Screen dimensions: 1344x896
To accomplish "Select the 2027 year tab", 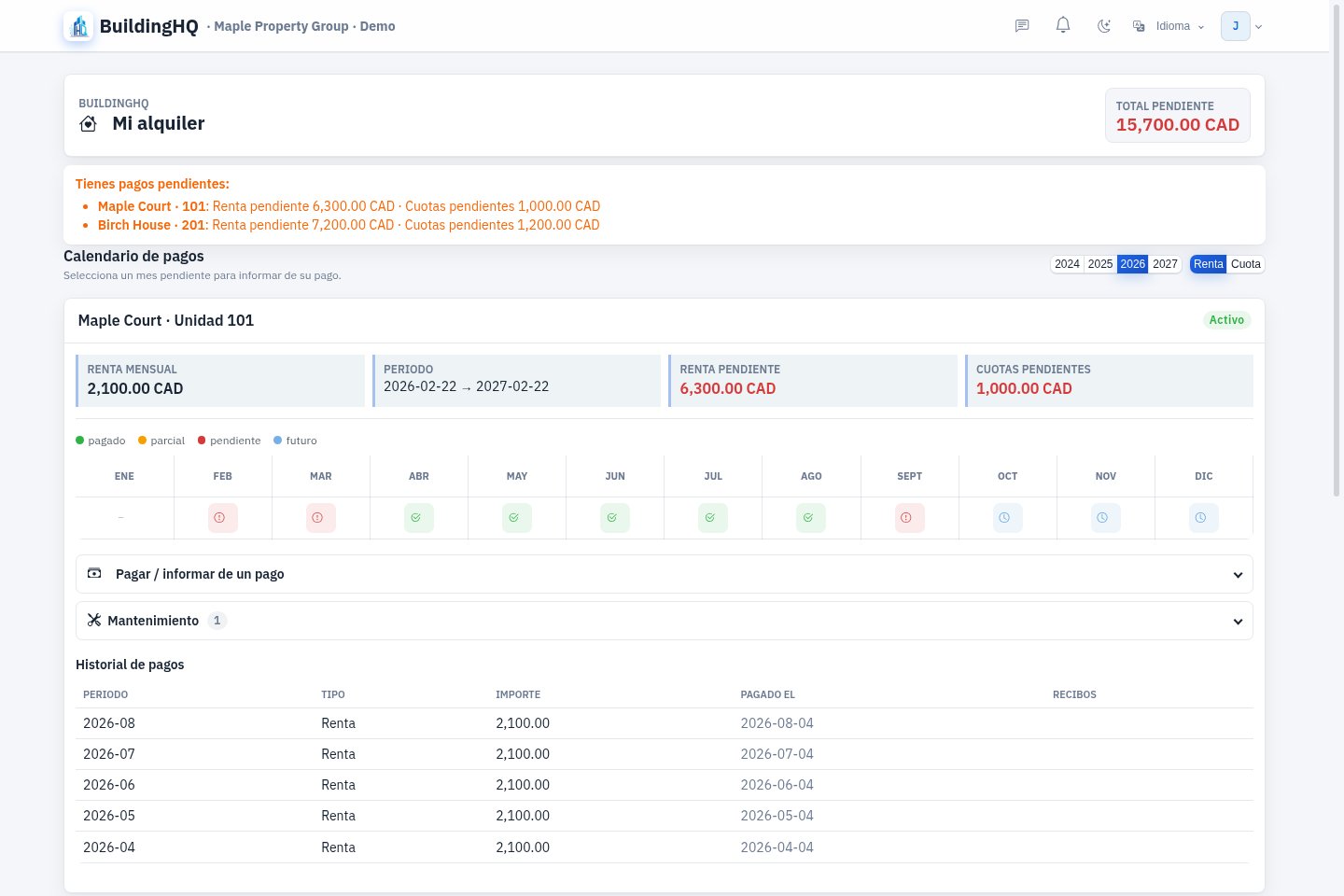I will pyautogui.click(x=1165, y=264).
